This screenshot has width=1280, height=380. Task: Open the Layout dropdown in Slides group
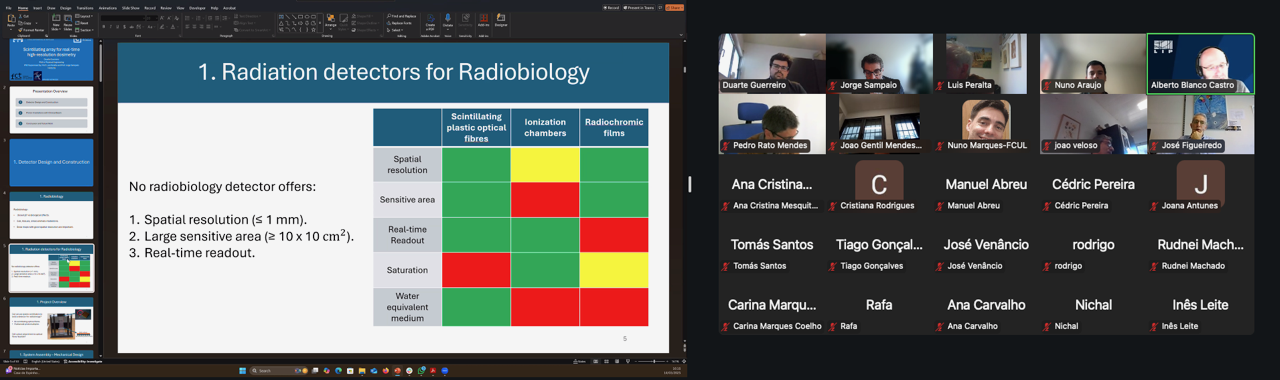click(x=84, y=16)
